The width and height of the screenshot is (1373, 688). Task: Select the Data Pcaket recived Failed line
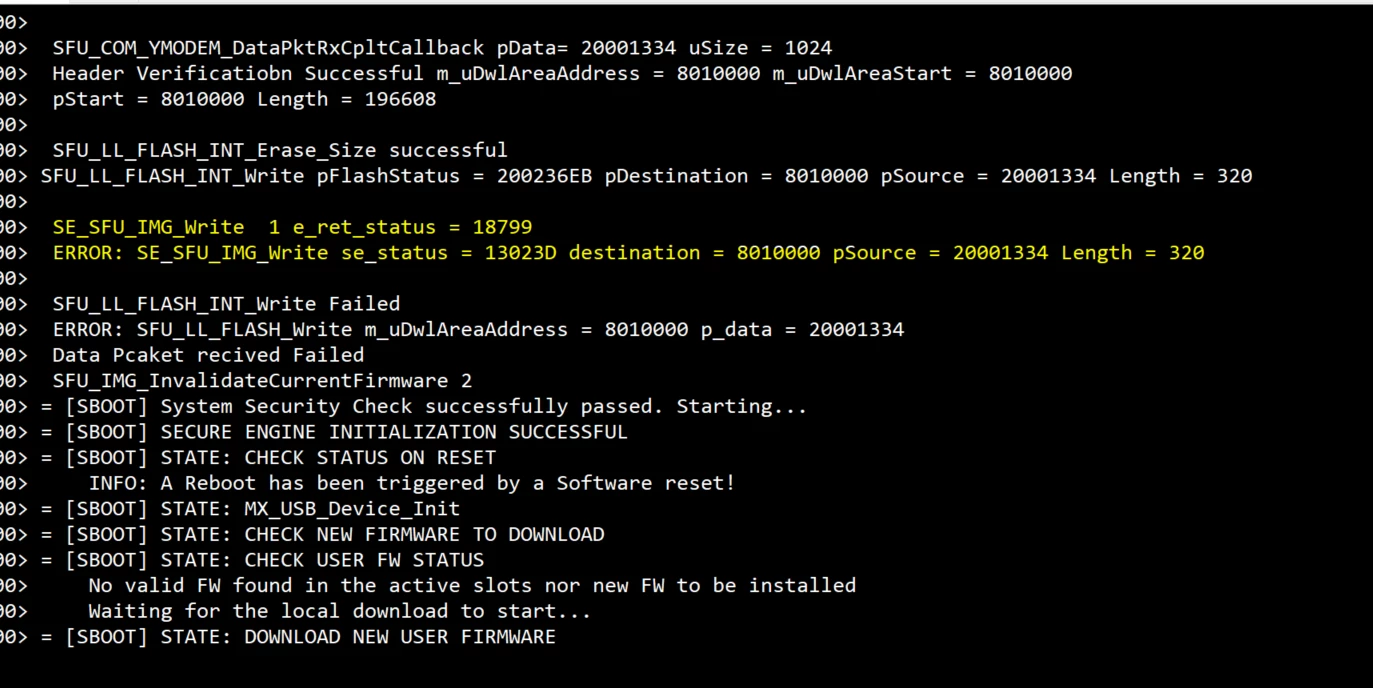point(208,355)
